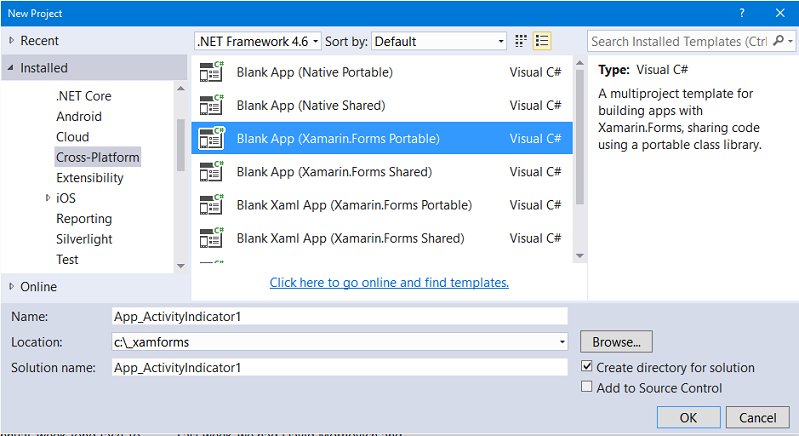The height and width of the screenshot is (436, 799).
Task: Open the dialog help question mark
Action: coord(742,13)
